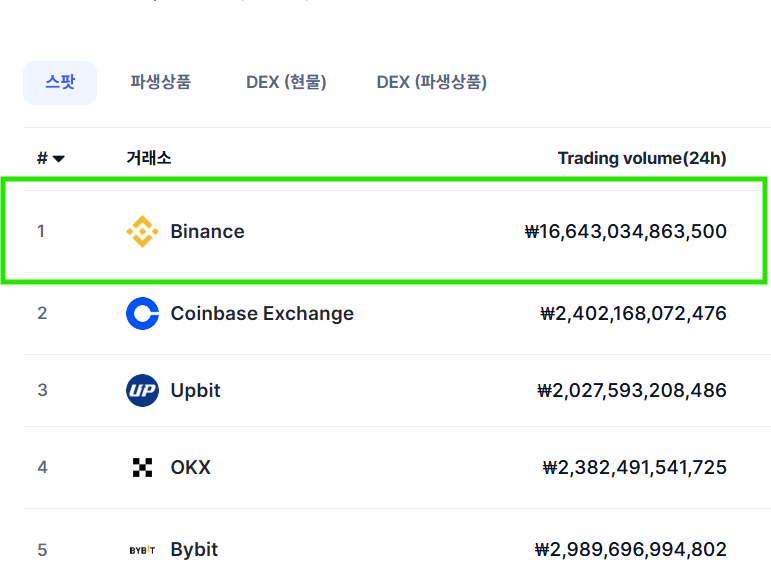
Task: Click rank number 5 in Bybit row
Action: [x=42, y=550]
